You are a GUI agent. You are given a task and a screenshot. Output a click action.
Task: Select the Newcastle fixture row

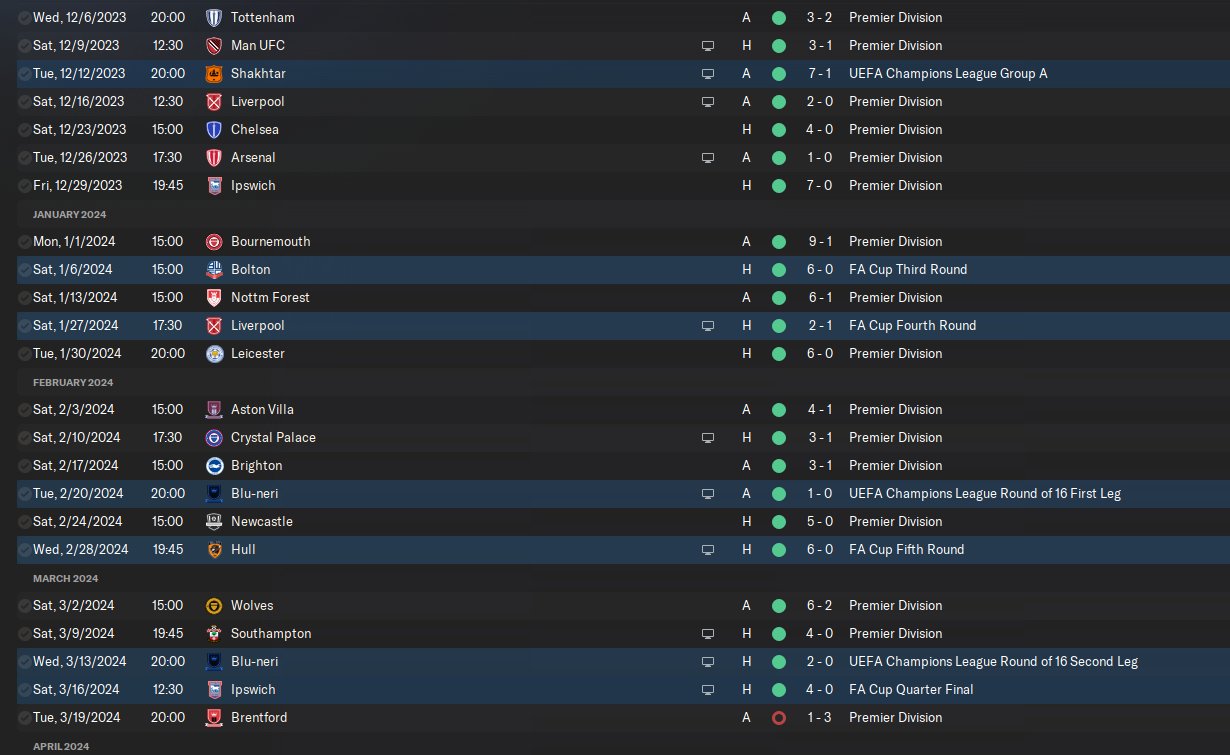pyautogui.click(x=615, y=521)
